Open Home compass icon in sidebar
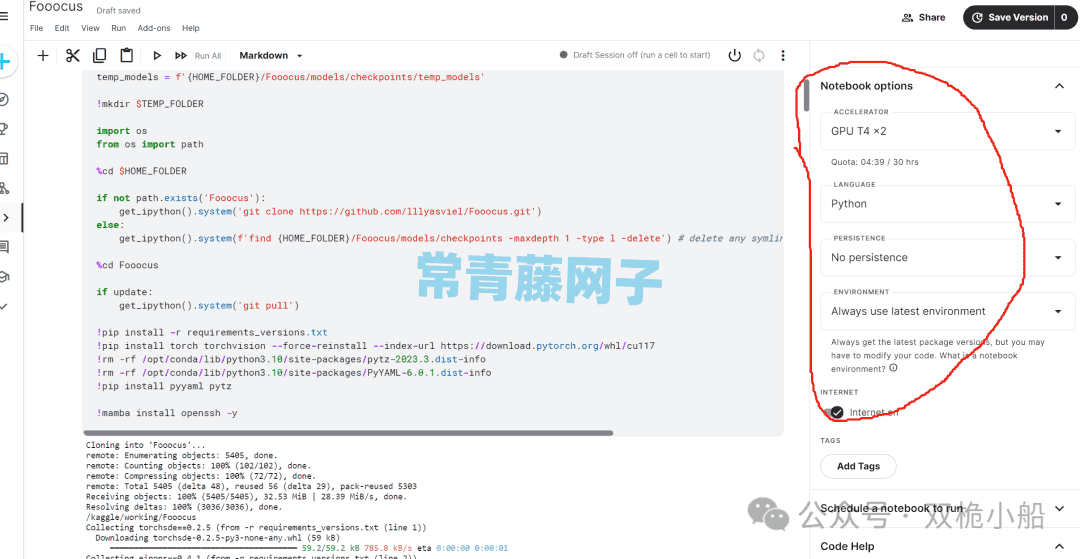1080x559 pixels. tap(4, 100)
